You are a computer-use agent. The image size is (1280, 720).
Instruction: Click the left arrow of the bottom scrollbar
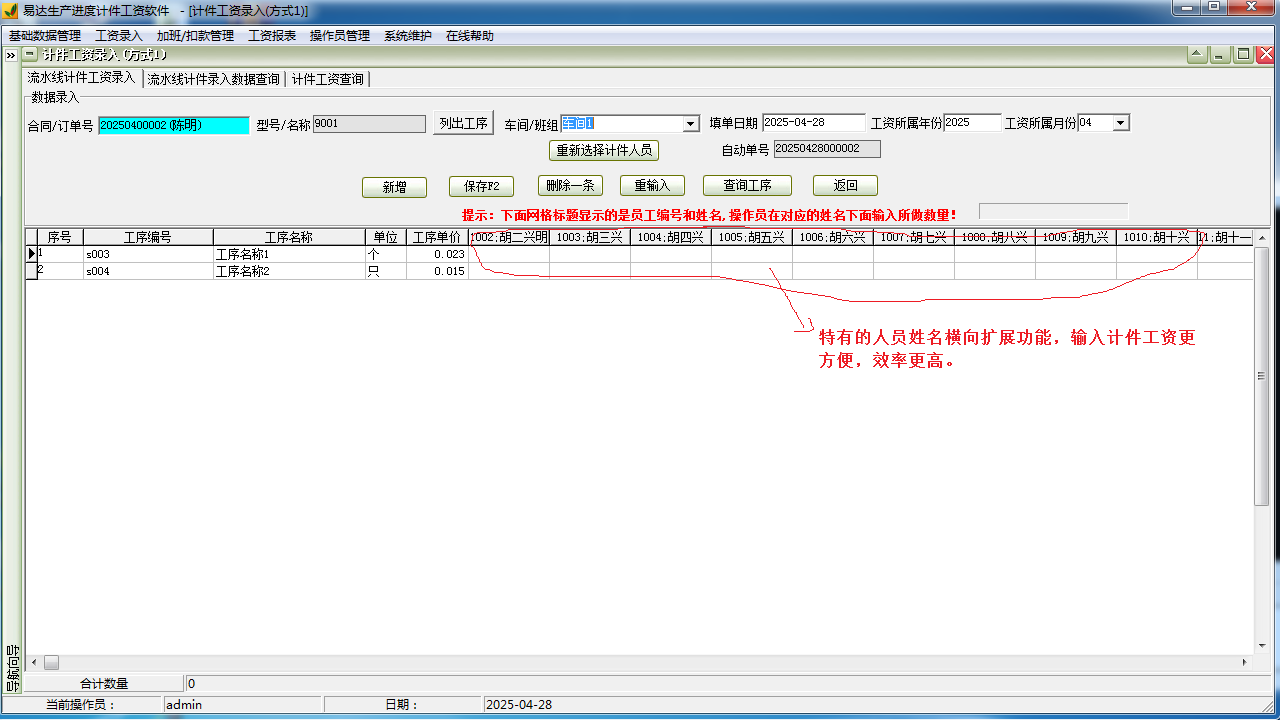tap(34, 661)
